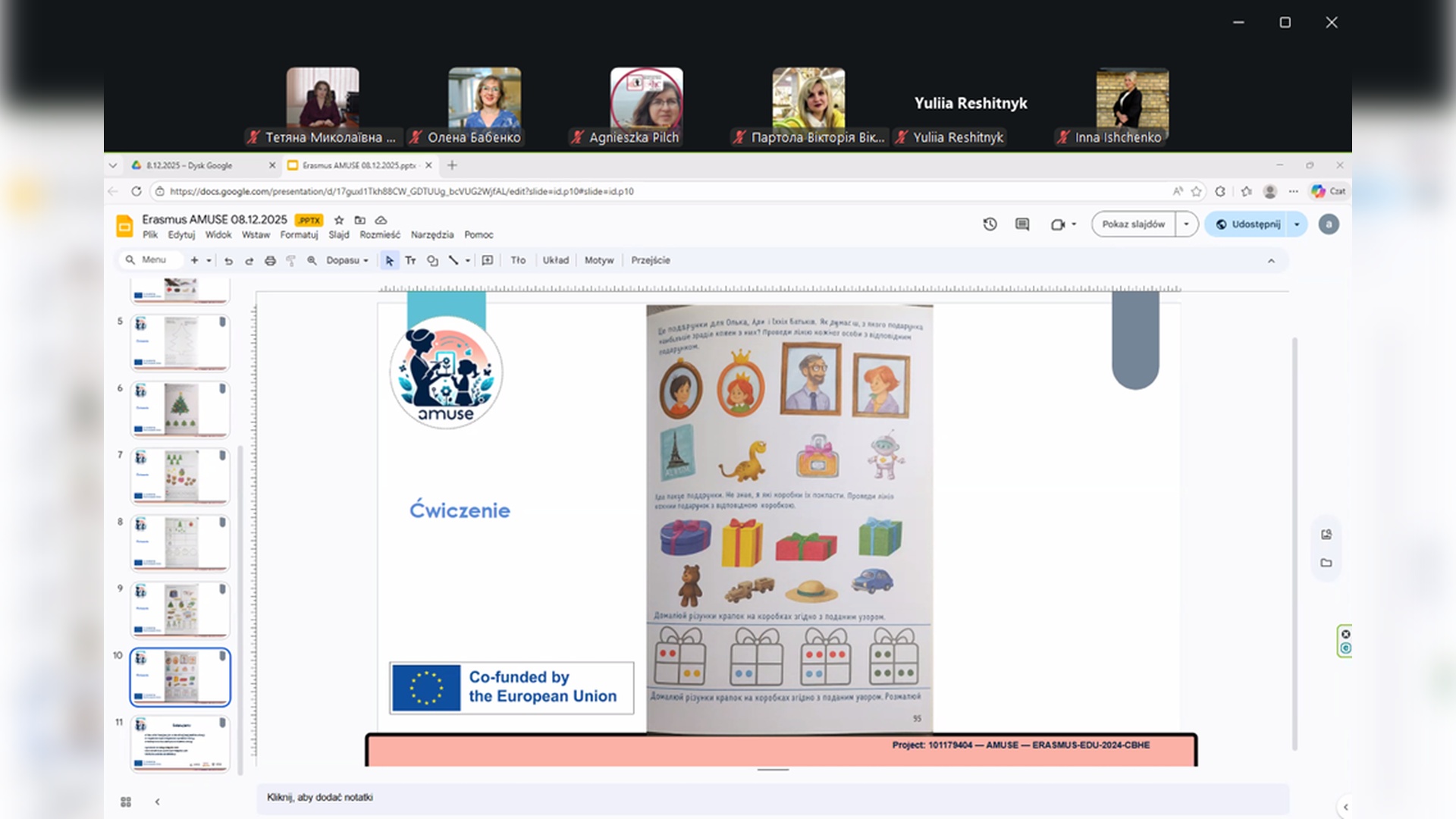Viewport: 1456px width, 819px height.
Task: Expand the Pokaz slajdów dropdown arrow
Action: (1186, 224)
